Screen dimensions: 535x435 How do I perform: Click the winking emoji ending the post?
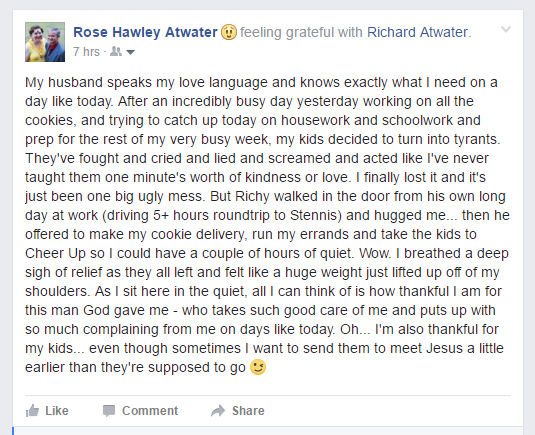tap(258, 367)
